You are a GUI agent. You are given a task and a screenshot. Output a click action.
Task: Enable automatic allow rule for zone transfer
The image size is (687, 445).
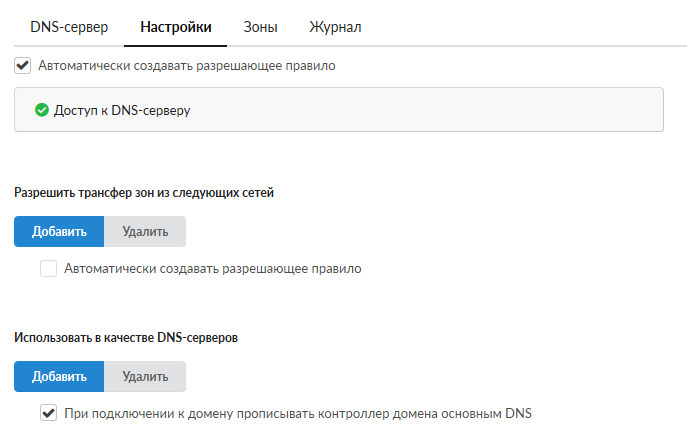(x=48, y=268)
